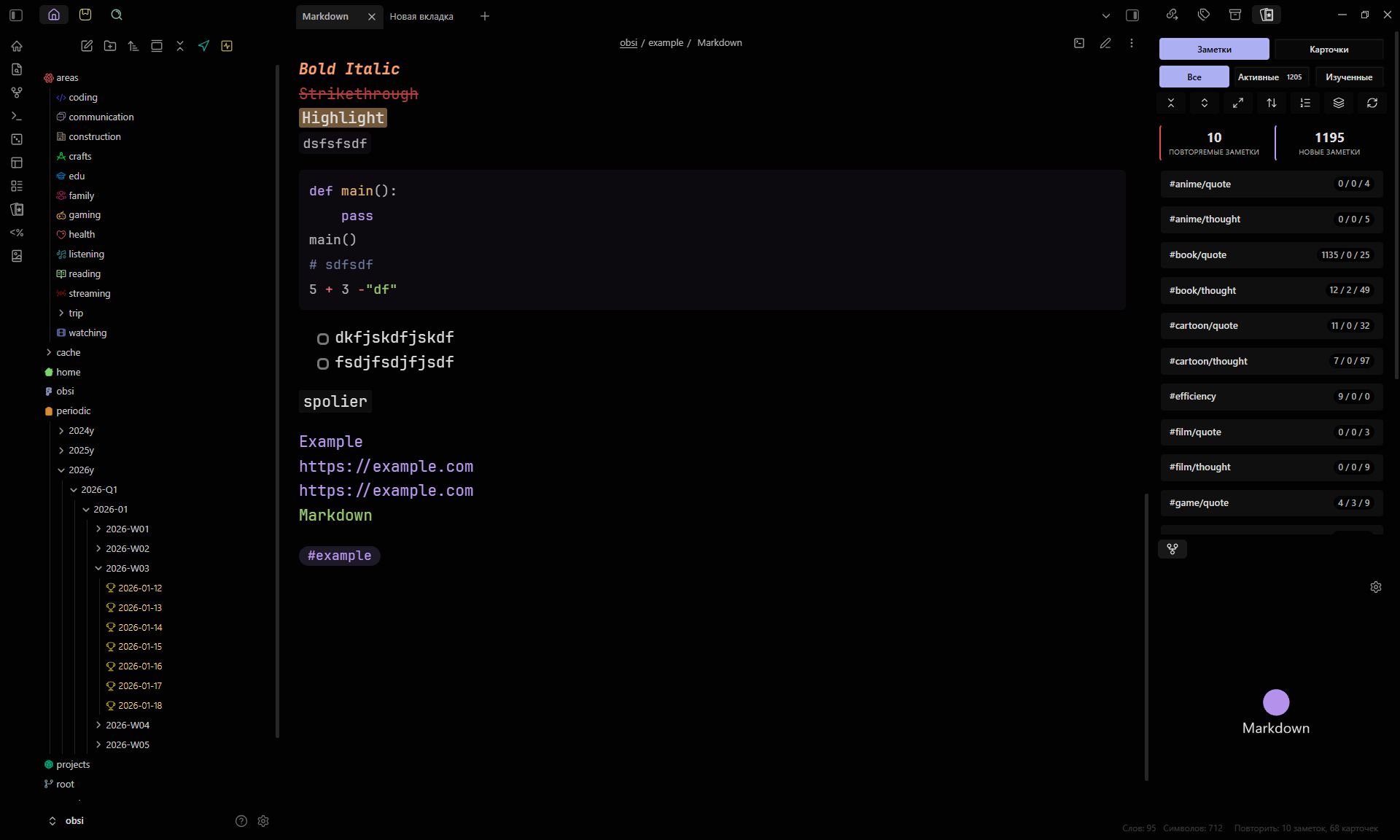Click the green Markdown internal link
1400x840 pixels.
click(x=335, y=516)
